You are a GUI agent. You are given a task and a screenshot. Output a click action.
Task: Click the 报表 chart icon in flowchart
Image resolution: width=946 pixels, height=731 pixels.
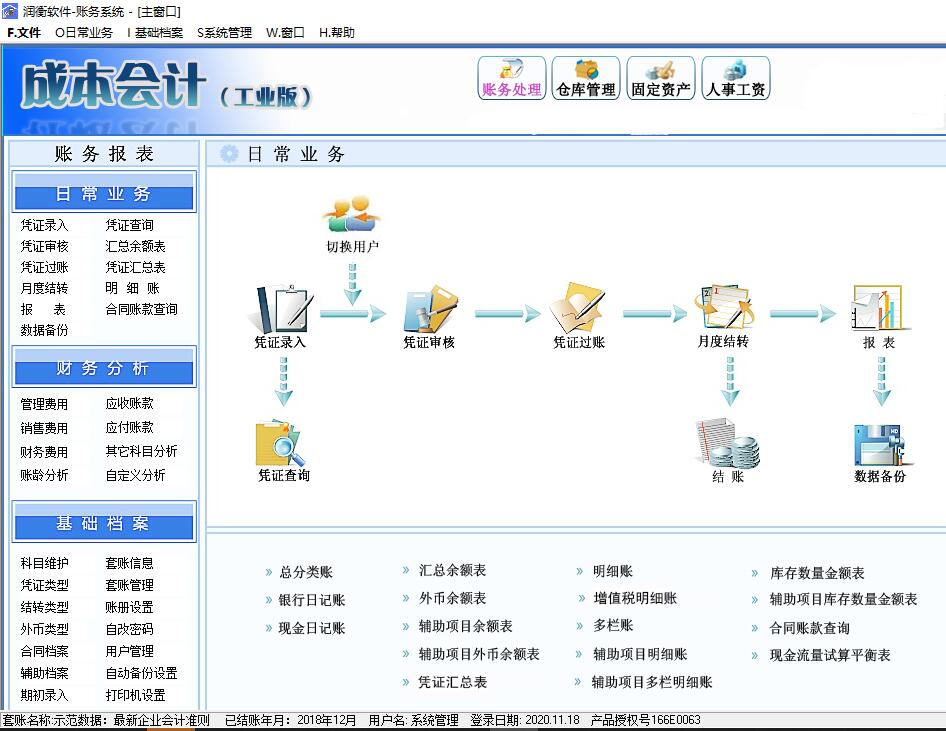pos(878,309)
